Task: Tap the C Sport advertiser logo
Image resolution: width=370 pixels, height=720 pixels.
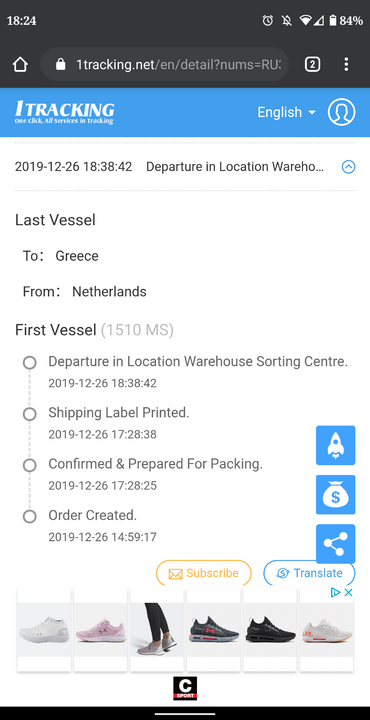Action: click(185, 688)
